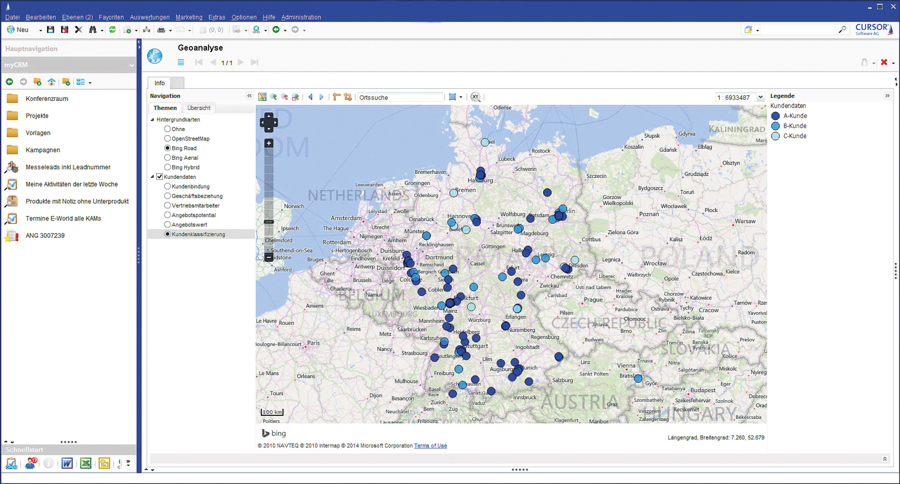
Task: Open the Terms of Use link
Action: click(430, 446)
